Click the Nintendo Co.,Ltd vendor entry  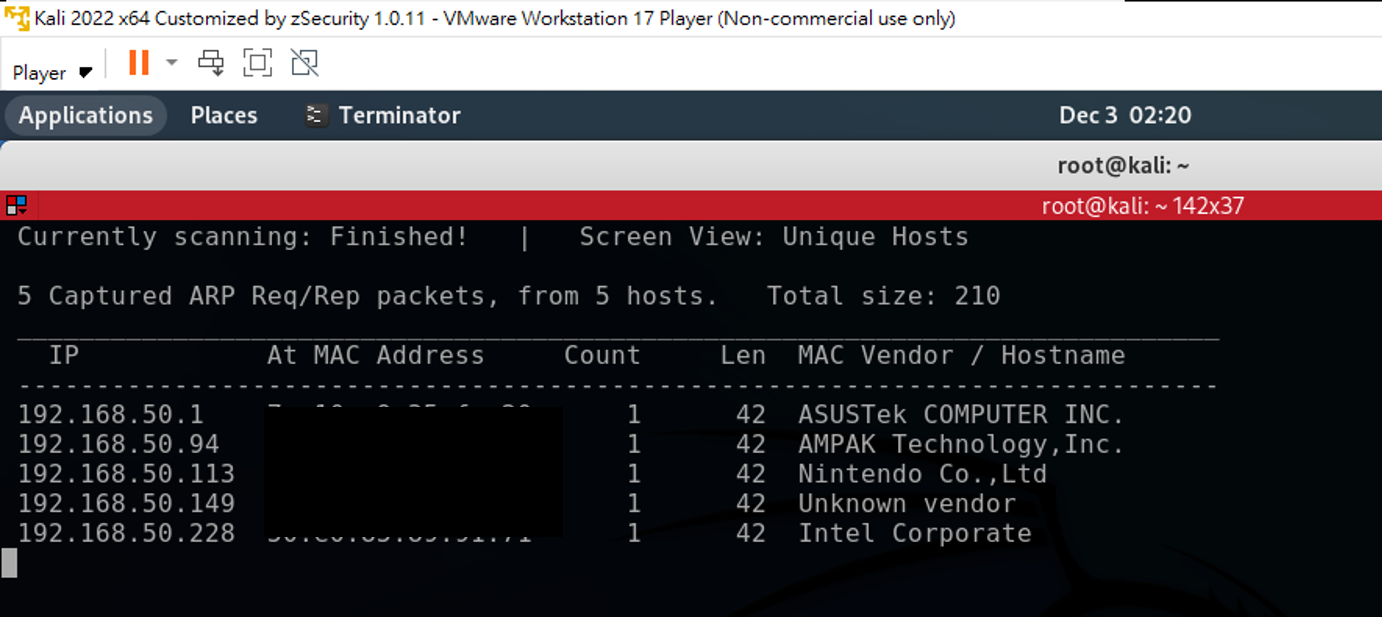[921, 474]
